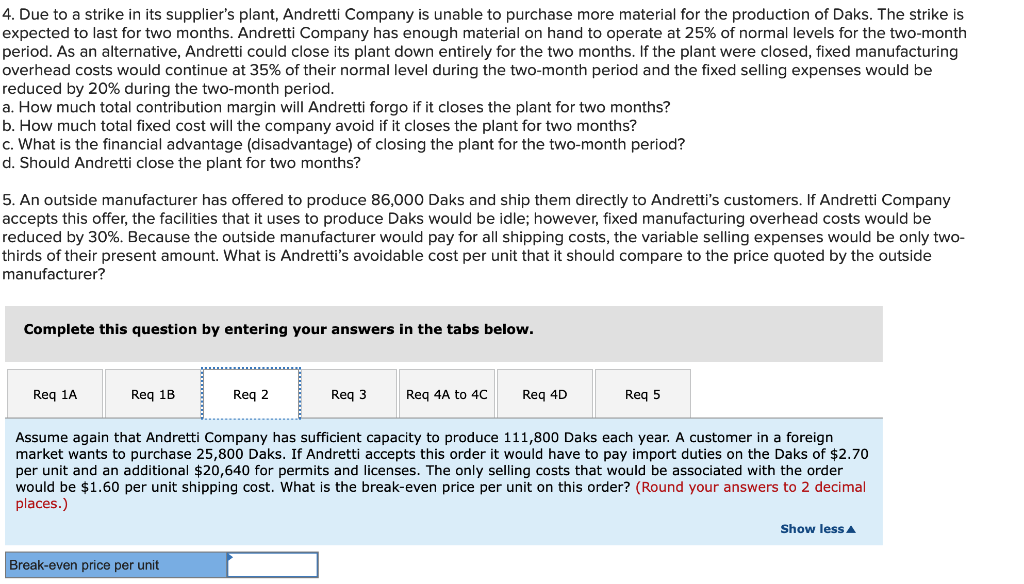The image size is (1024, 584).
Task: Click inside the Break-even price input box
Action: 272,564
